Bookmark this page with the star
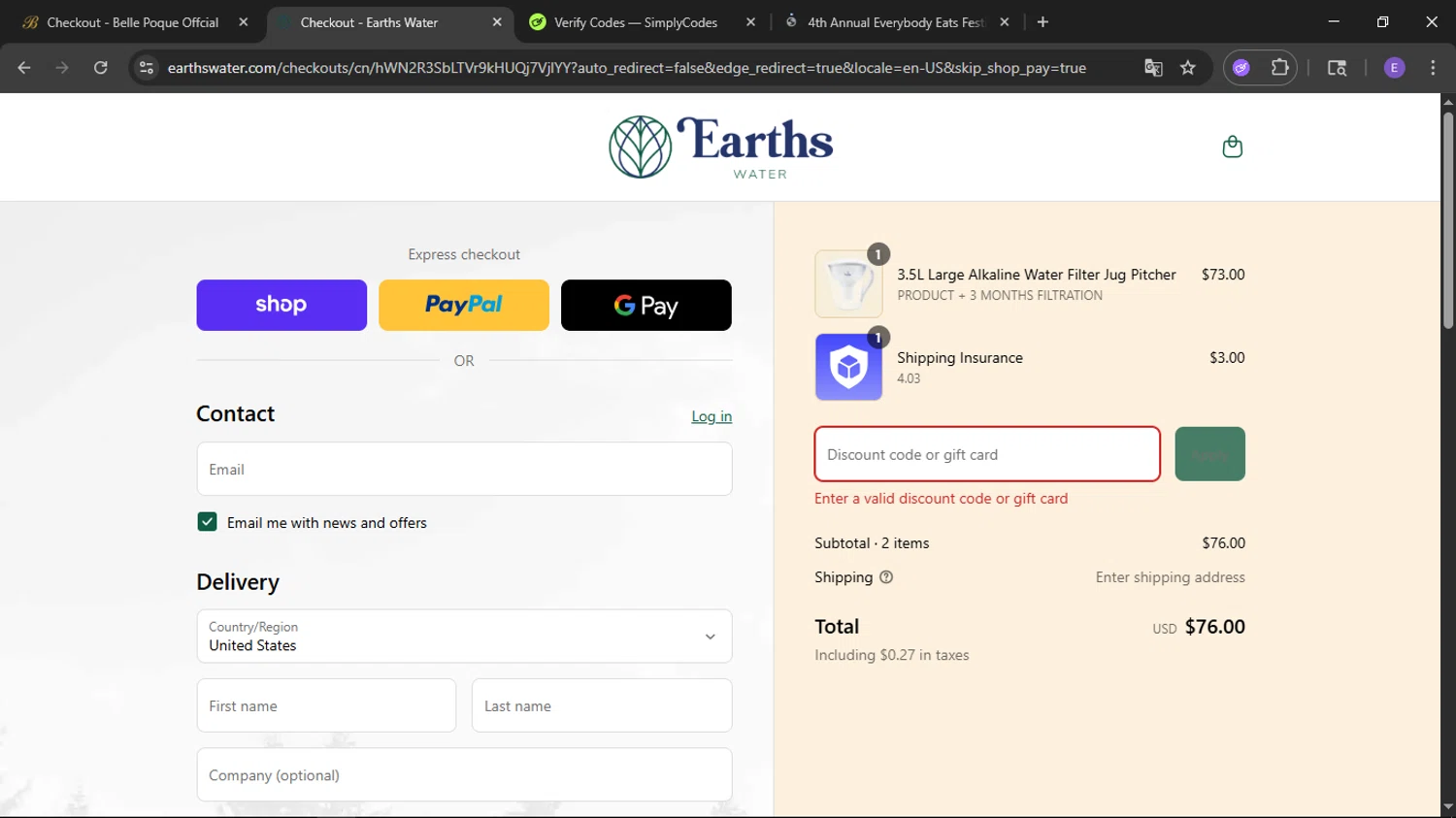This screenshot has height=818, width=1456. point(1188,68)
